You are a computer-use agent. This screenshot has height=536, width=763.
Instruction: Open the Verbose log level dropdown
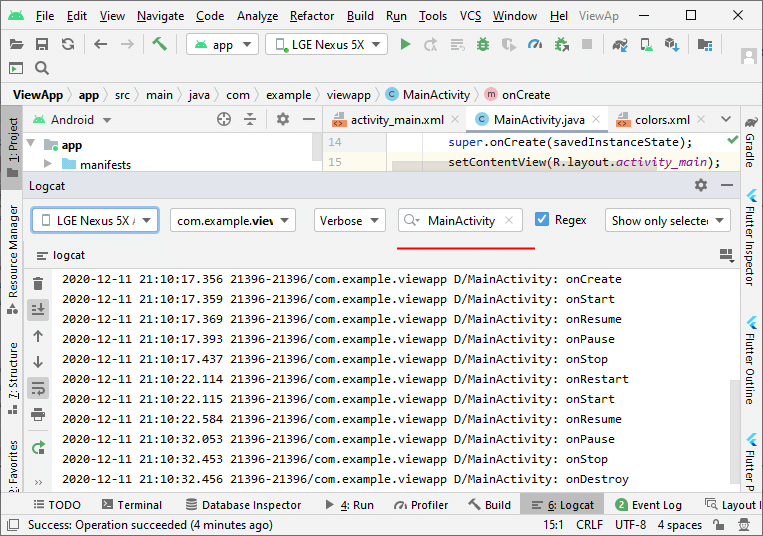350,220
